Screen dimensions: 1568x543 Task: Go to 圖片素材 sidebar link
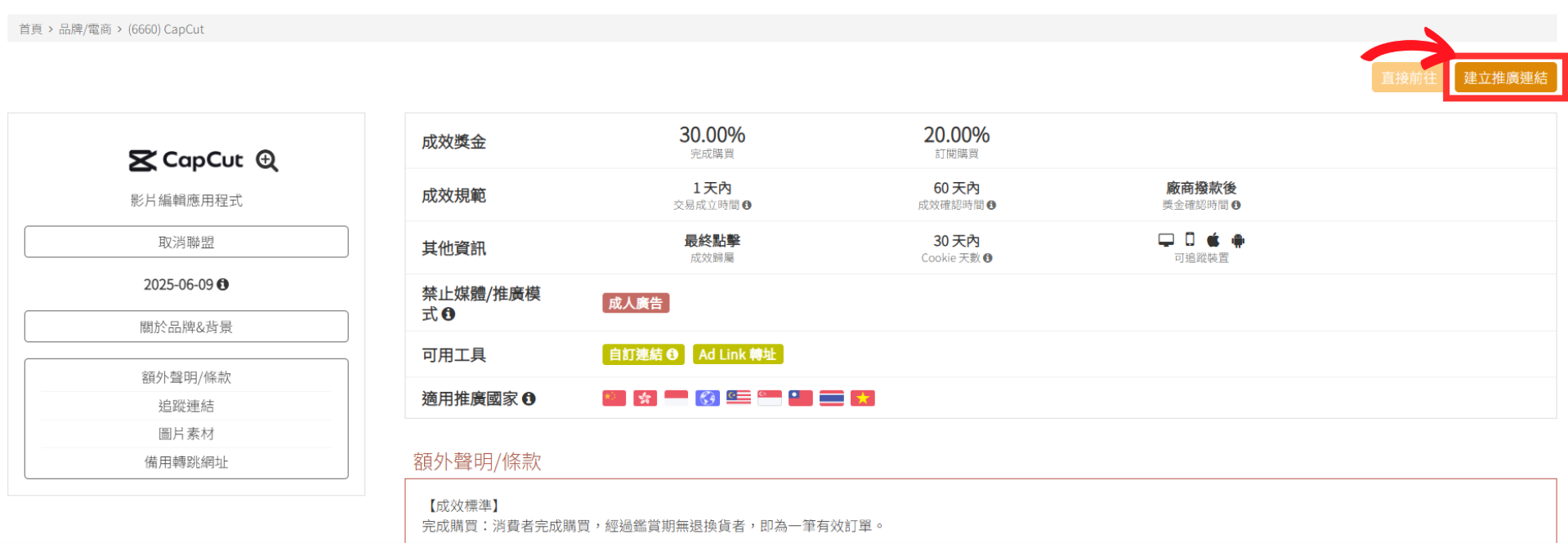186,434
